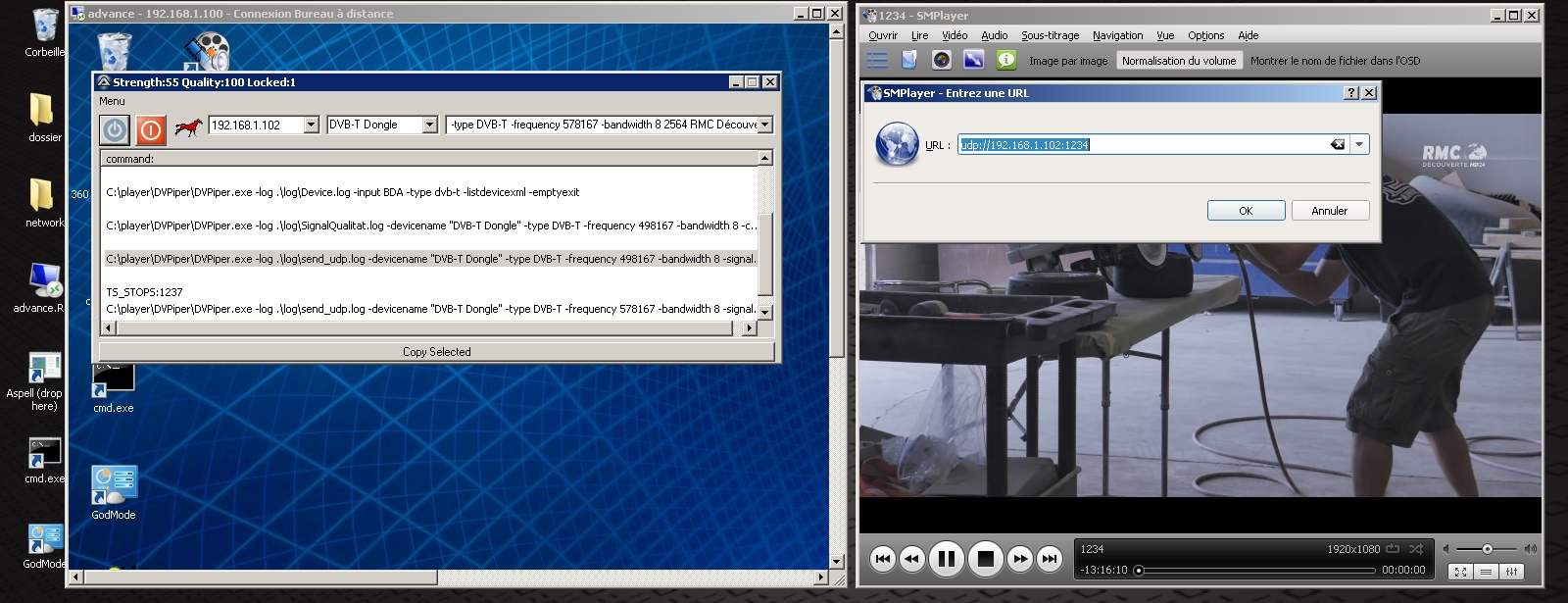Expand the DVB-T Dongle device dropdown

[429, 125]
